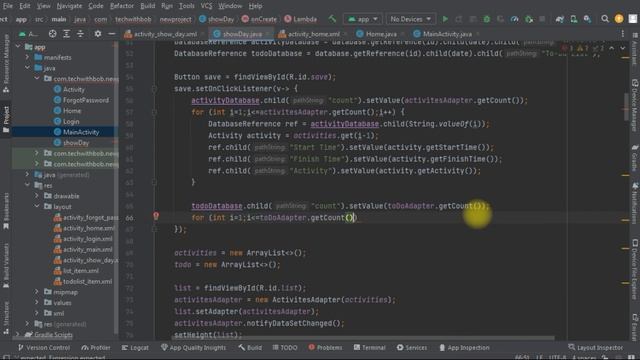The image size is (640, 360).
Task: Open Device File Explorer right sidebar
Action: click(635, 269)
